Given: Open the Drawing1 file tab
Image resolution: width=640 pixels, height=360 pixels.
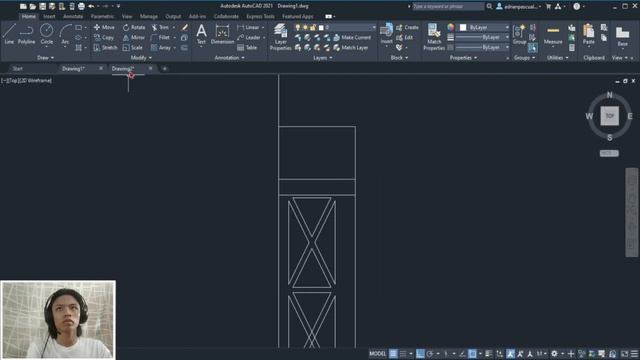Looking at the screenshot, I should pyautogui.click(x=73, y=69).
